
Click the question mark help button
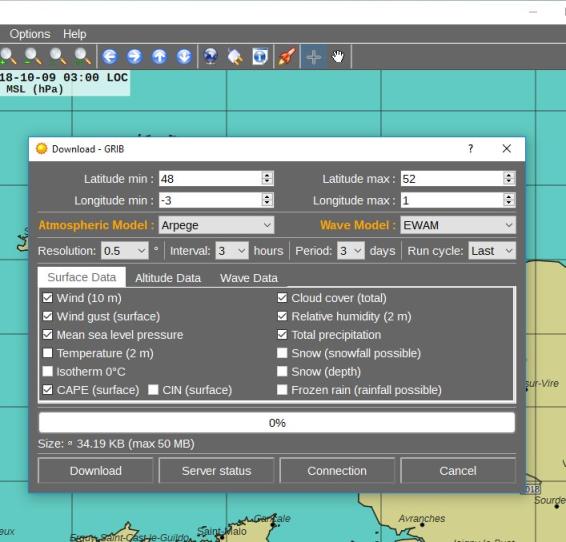(x=470, y=148)
